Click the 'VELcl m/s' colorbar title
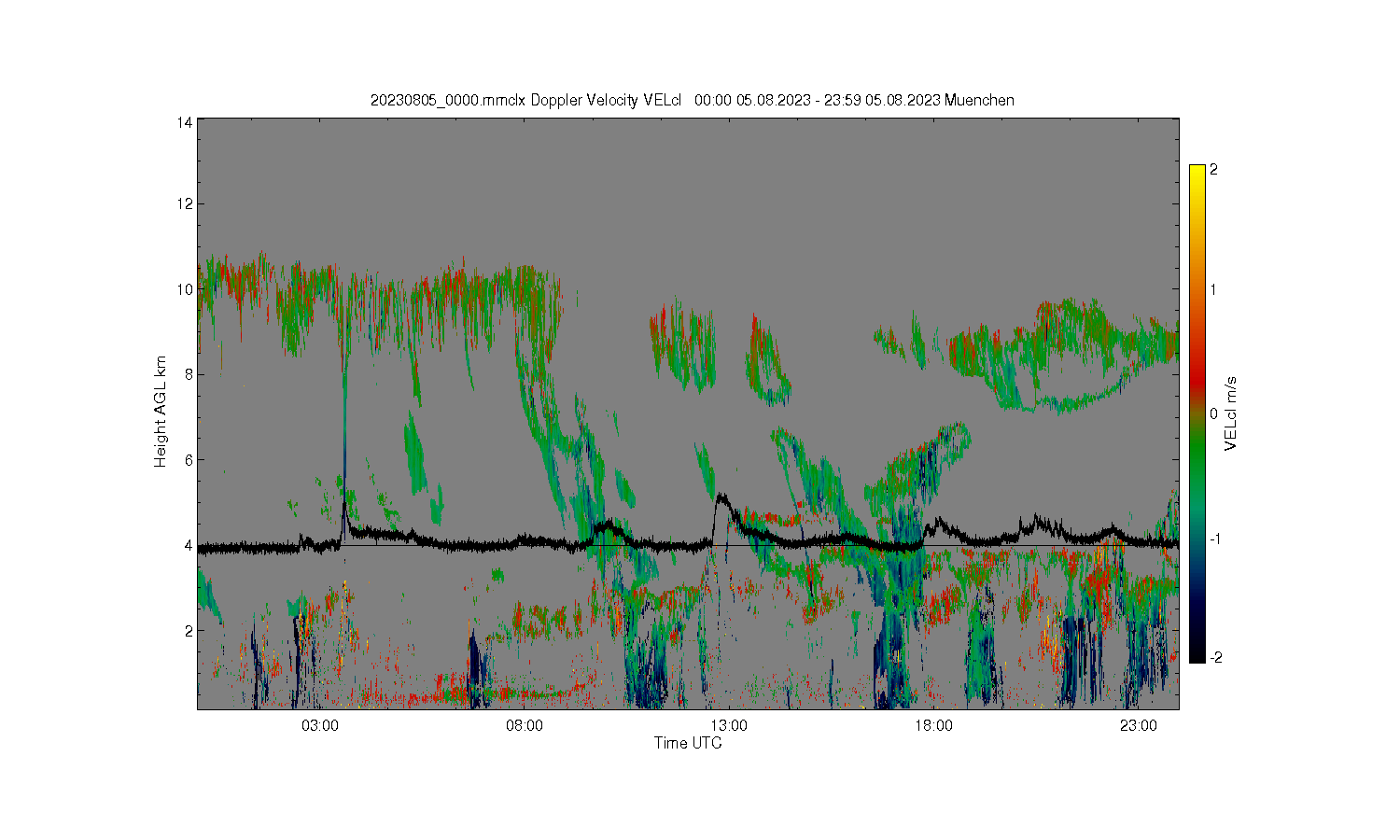Image resolution: width=1400 pixels, height=840 pixels. coord(1231,413)
